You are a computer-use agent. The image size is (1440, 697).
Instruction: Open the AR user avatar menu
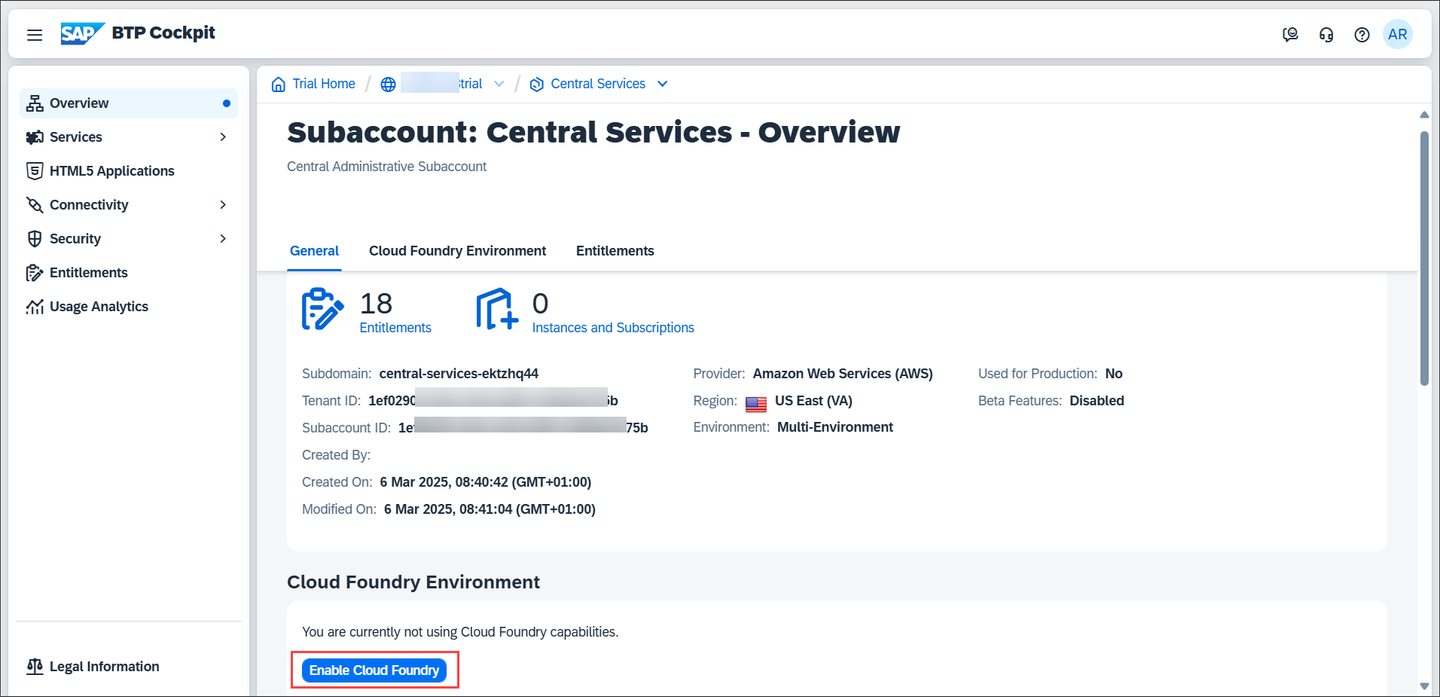pos(1398,34)
